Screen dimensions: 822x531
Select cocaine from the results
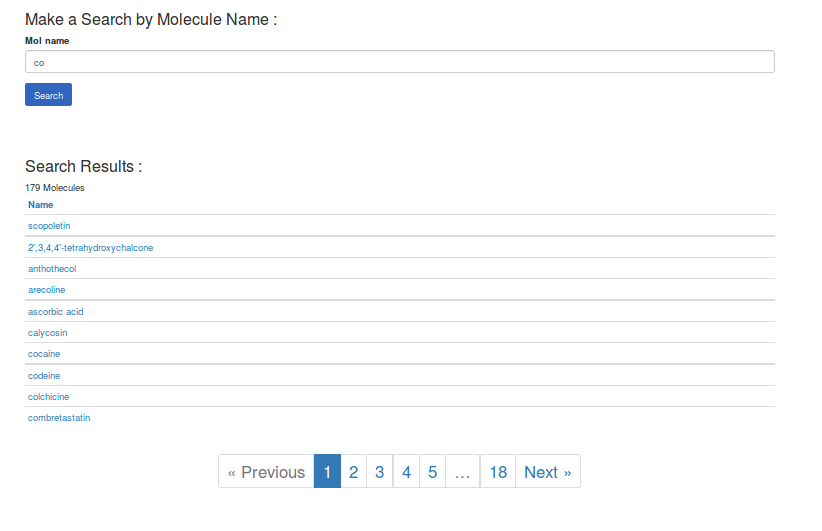[44, 354]
